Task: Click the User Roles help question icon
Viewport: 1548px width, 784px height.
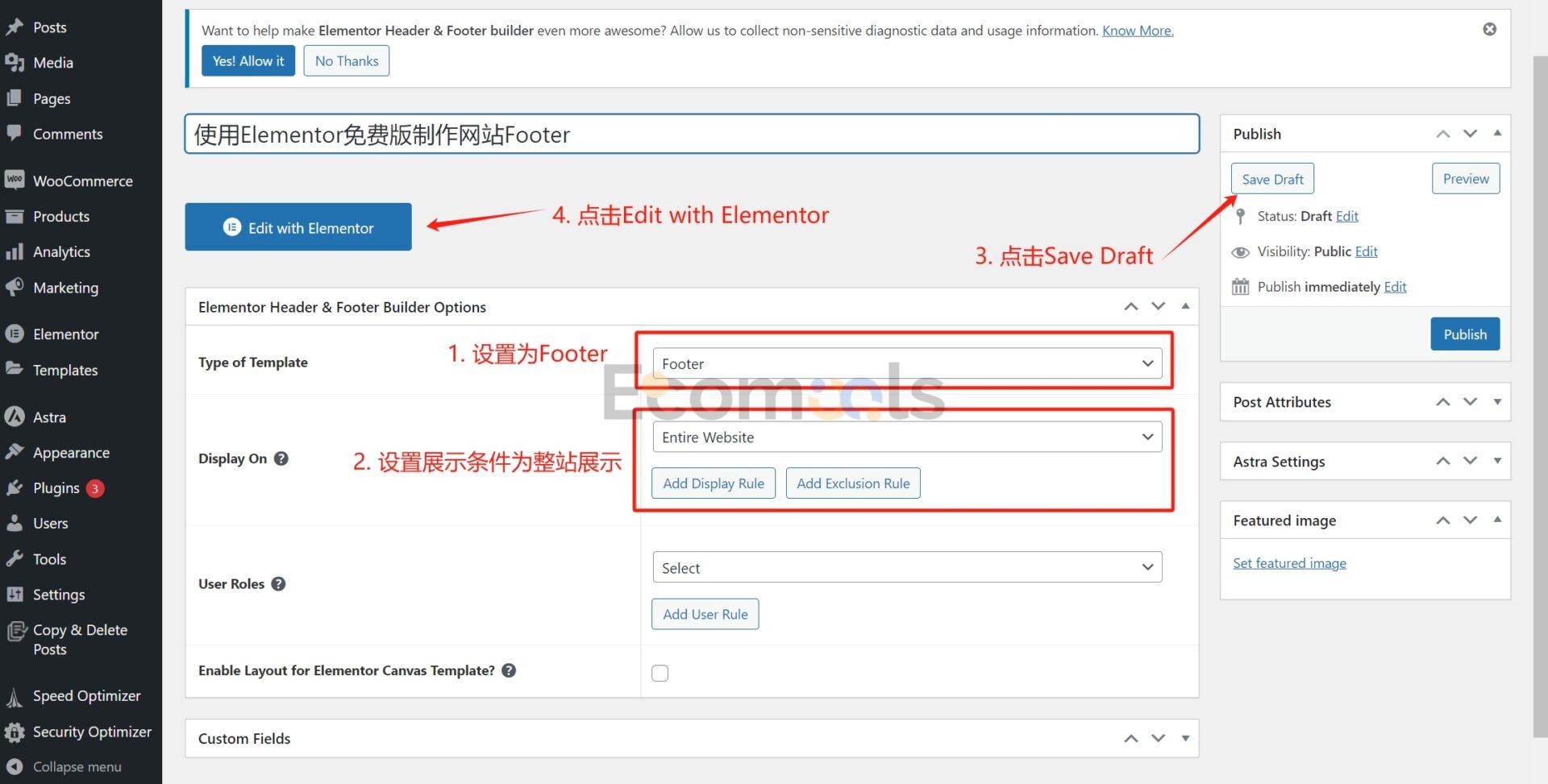Action: point(278,583)
